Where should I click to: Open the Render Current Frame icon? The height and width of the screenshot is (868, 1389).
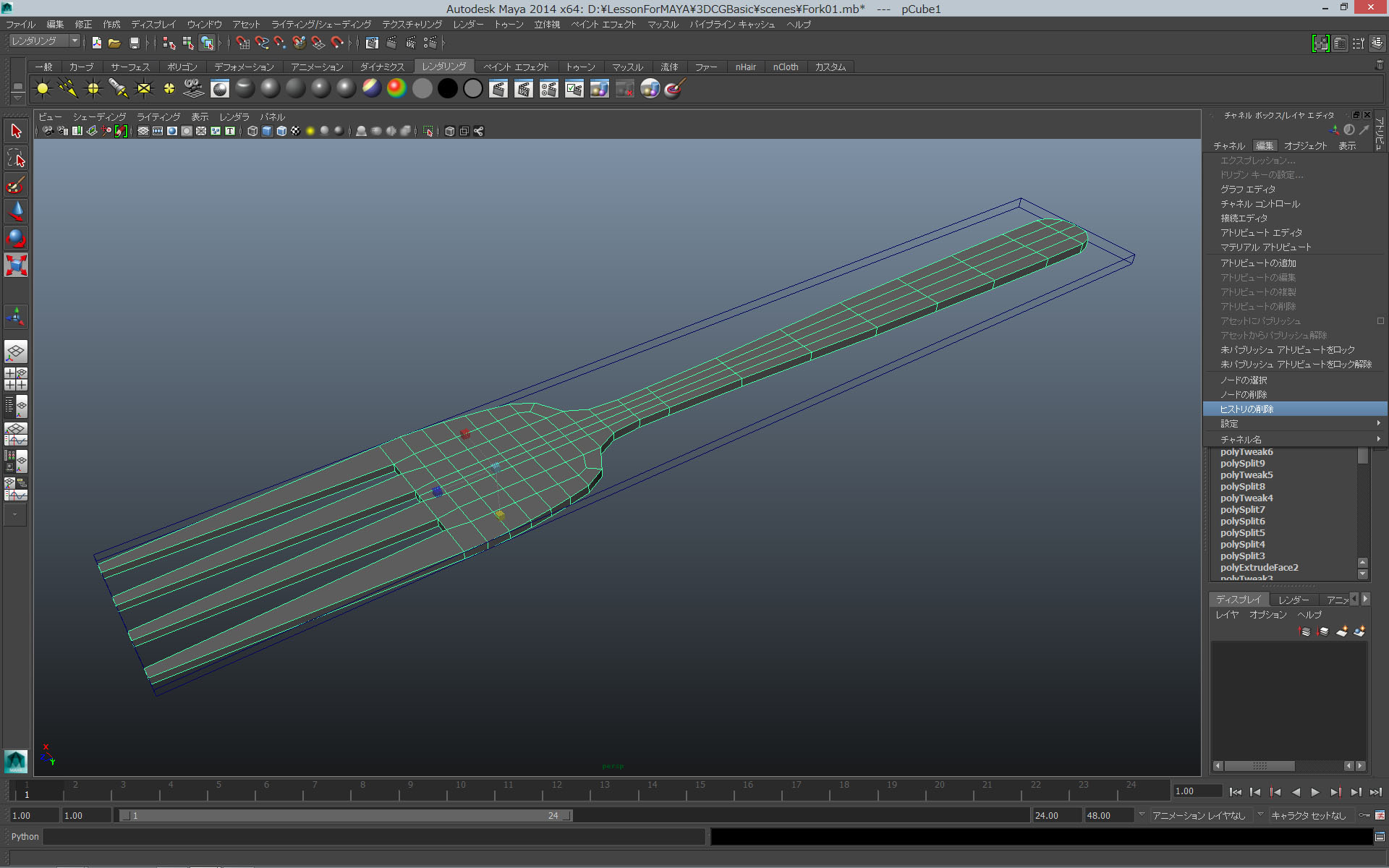[x=499, y=88]
